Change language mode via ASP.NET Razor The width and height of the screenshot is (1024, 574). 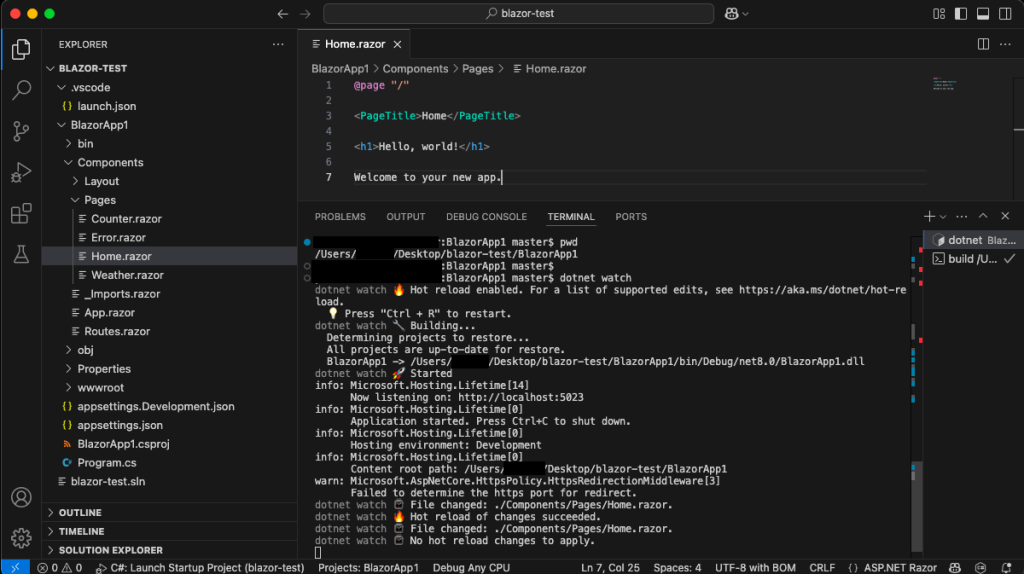[x=900, y=567]
